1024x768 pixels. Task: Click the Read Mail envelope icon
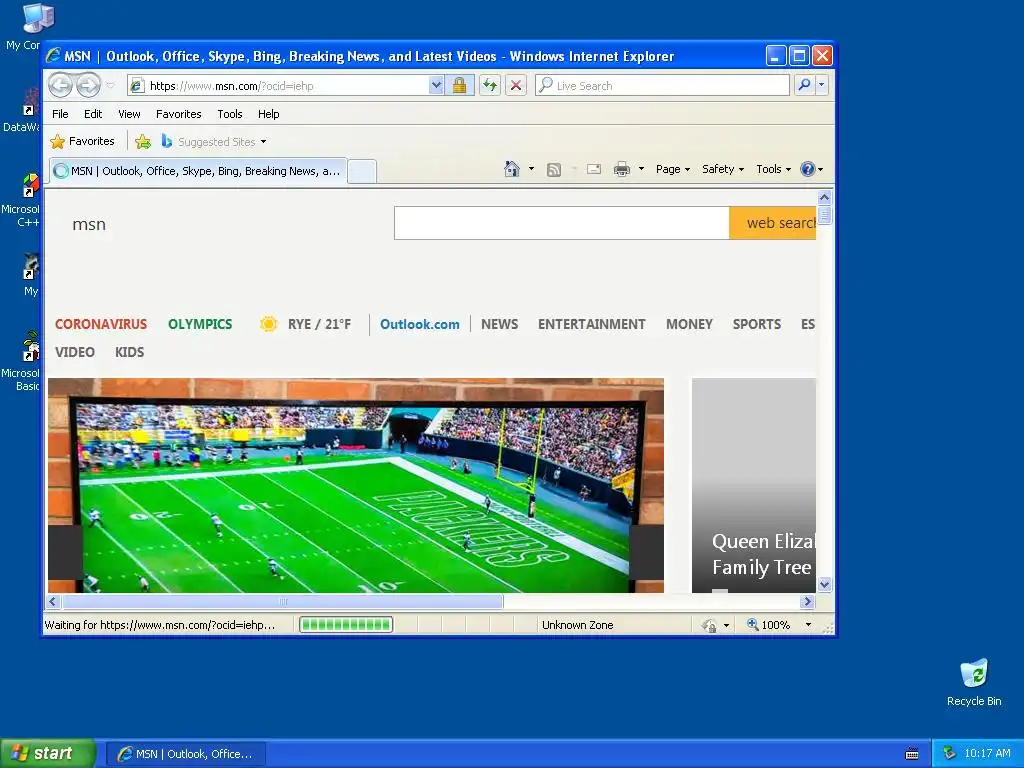point(594,169)
